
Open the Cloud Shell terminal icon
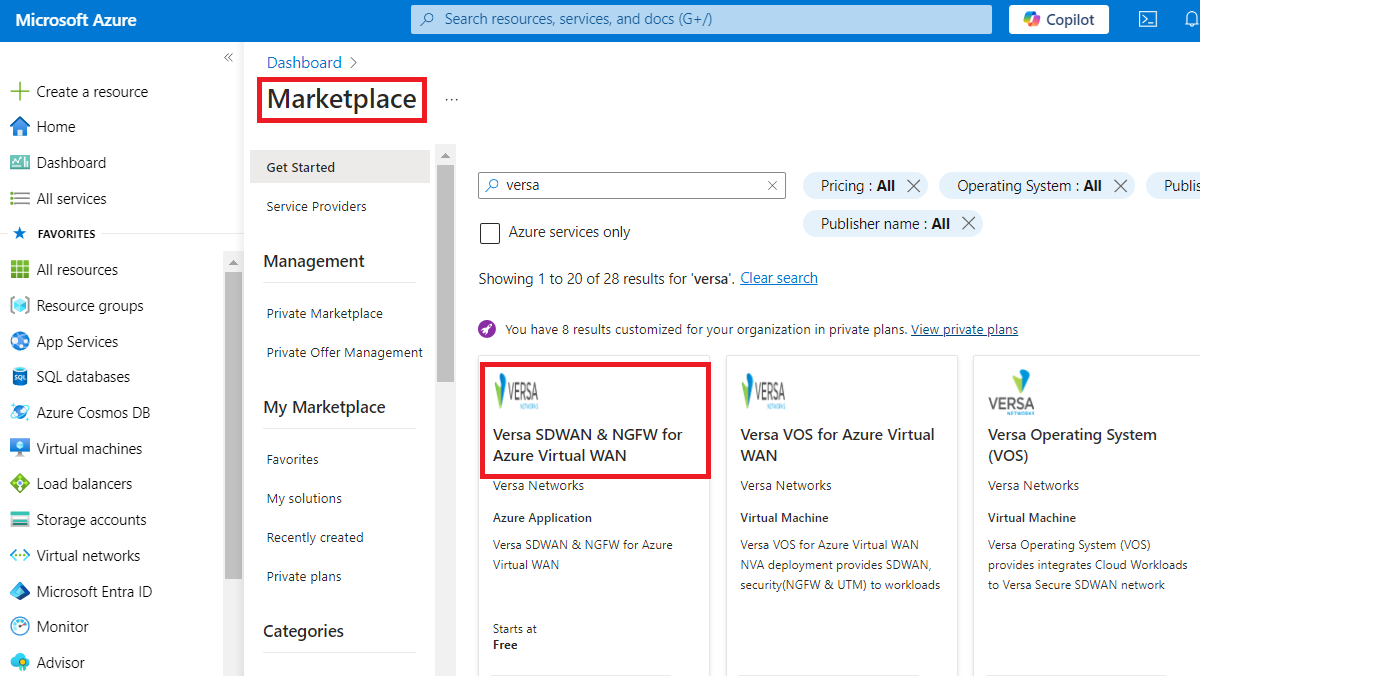coord(1148,19)
